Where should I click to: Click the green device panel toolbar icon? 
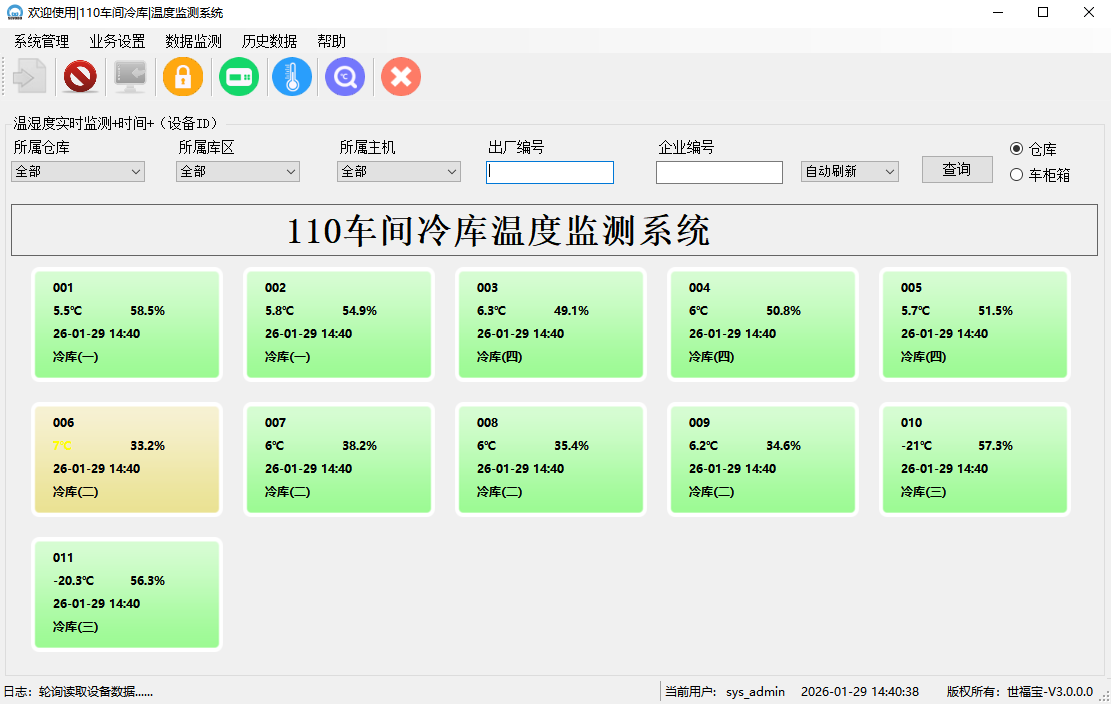[239, 77]
